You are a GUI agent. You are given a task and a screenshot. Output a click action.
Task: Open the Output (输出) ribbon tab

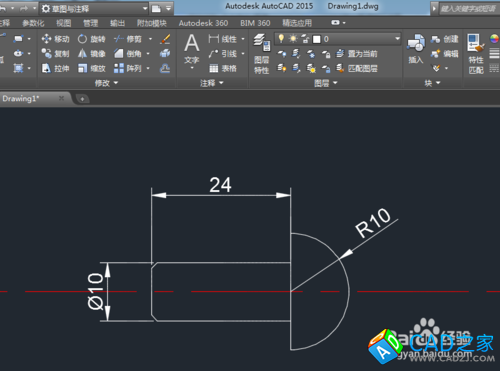(117, 23)
